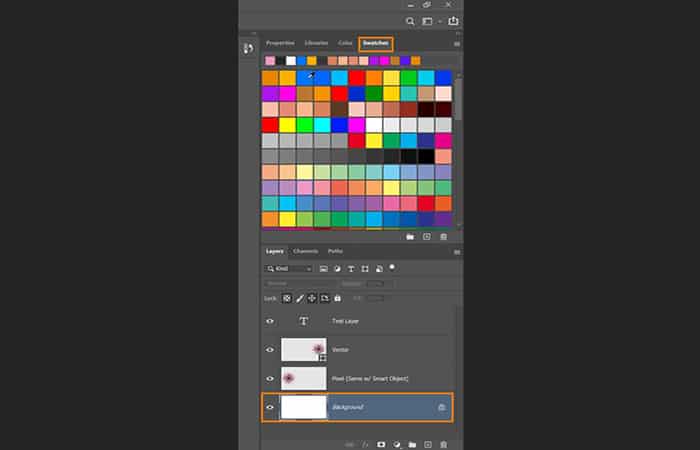Open the Kind filter dropdown
This screenshot has width=700, height=450.
[x=289, y=269]
